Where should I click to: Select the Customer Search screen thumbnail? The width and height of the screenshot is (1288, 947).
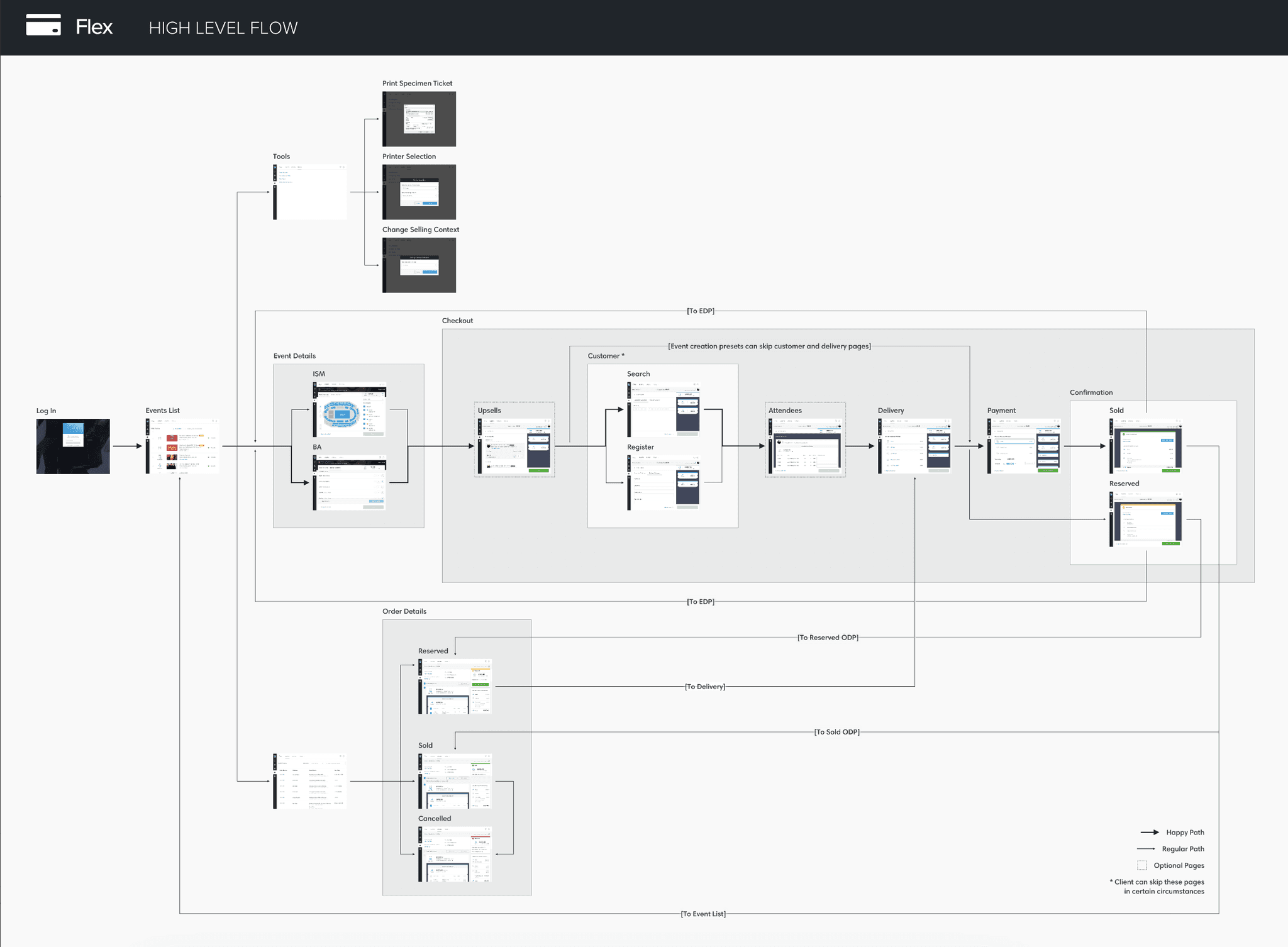pos(663,409)
